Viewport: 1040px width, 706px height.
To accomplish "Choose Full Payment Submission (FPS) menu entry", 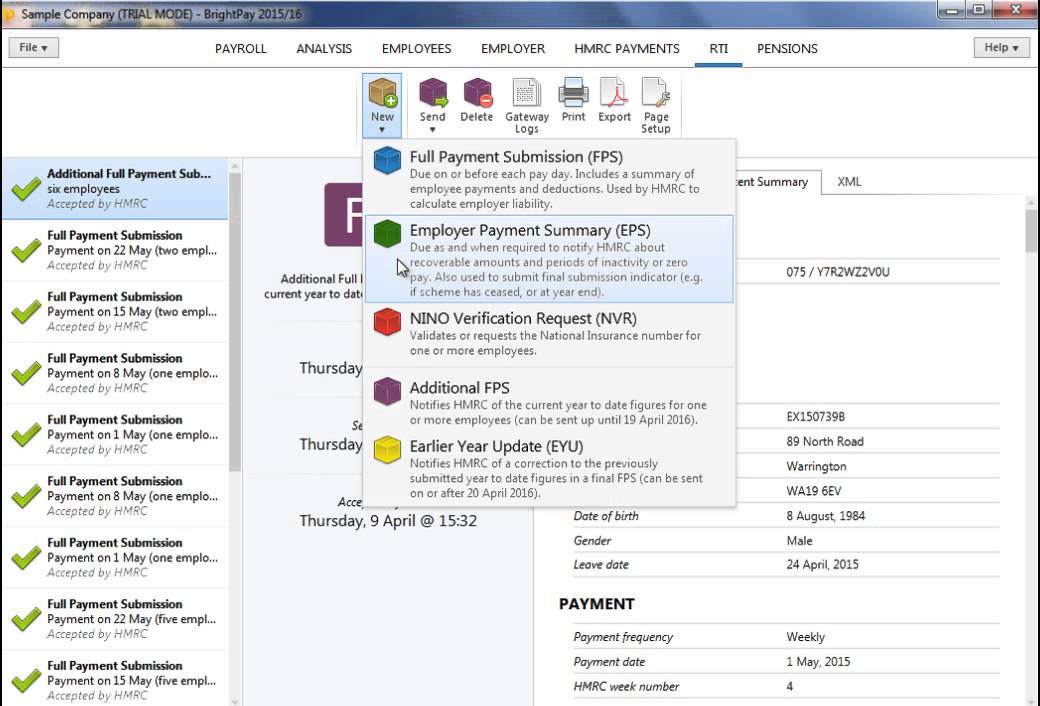I will [x=549, y=179].
